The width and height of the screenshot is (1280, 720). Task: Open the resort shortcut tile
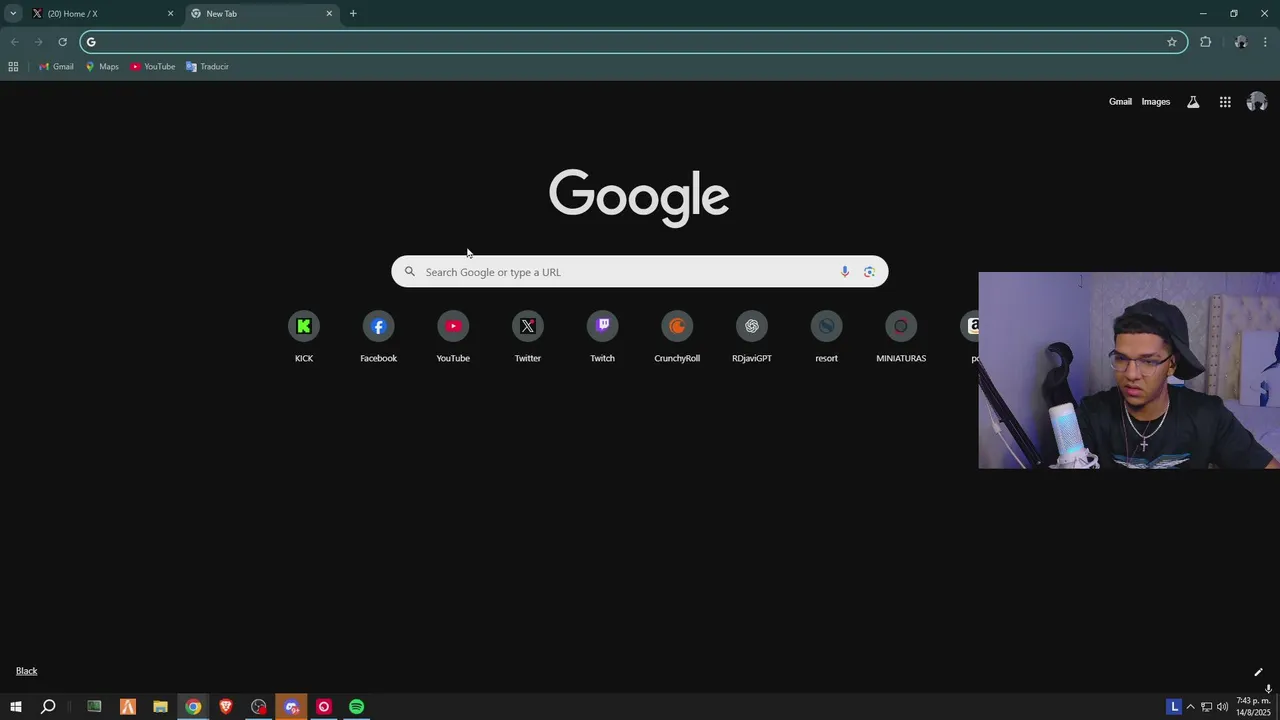click(826, 337)
